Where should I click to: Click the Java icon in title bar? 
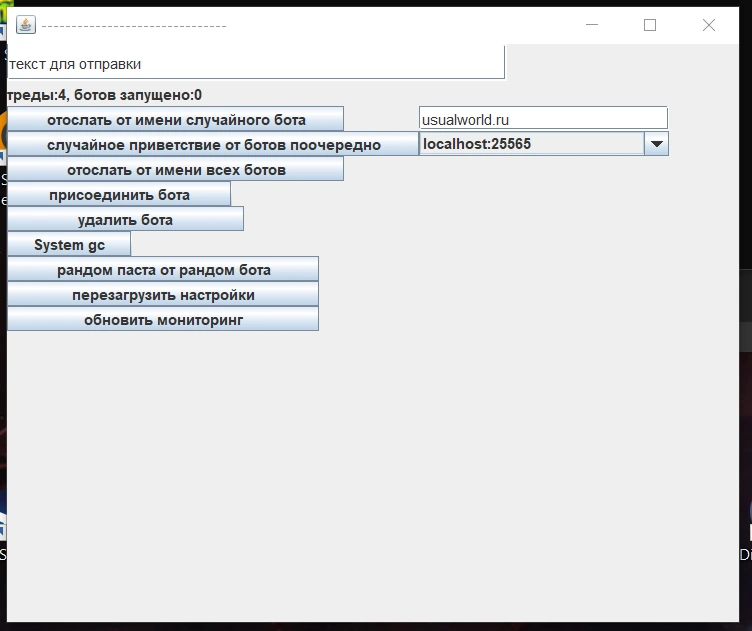26,25
